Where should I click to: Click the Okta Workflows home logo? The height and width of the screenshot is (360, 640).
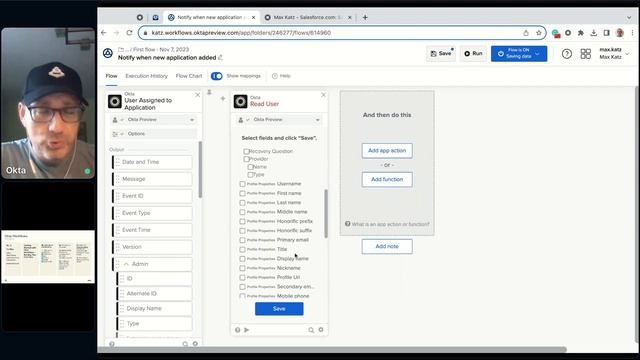[x=108, y=53]
